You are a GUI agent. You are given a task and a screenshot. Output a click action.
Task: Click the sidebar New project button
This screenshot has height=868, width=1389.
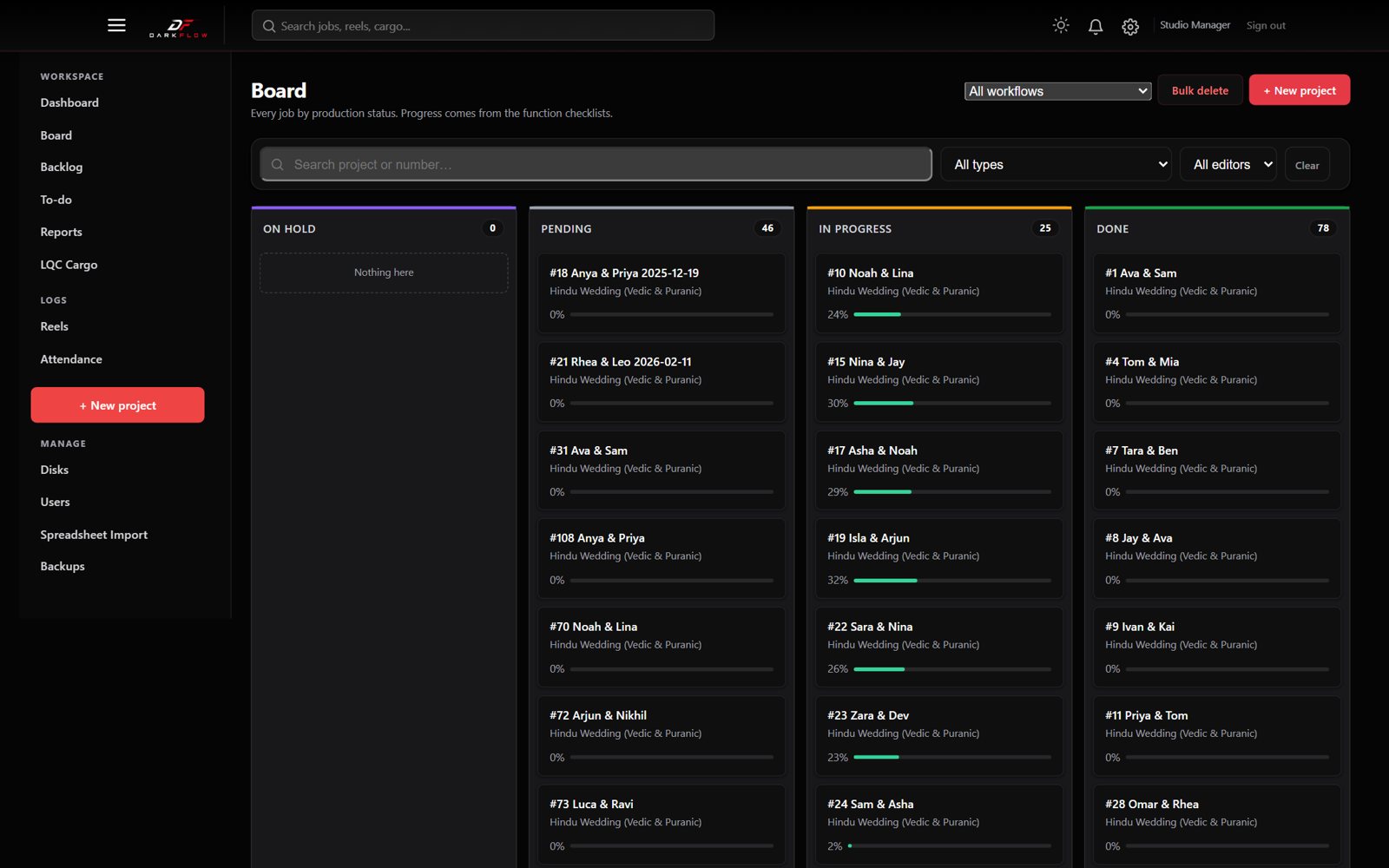tap(117, 405)
